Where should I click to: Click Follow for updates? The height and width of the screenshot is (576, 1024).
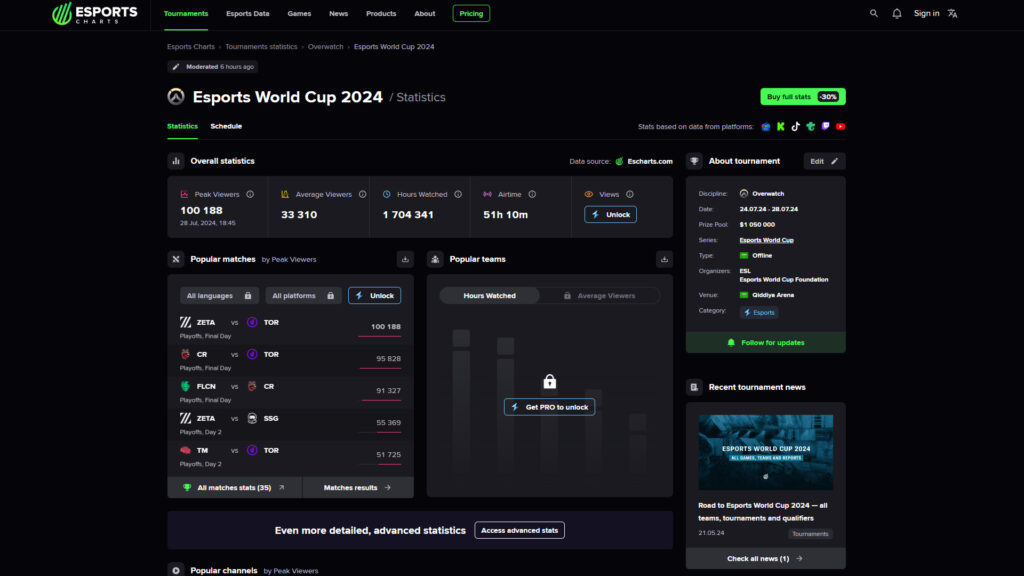pyautogui.click(x=764, y=343)
